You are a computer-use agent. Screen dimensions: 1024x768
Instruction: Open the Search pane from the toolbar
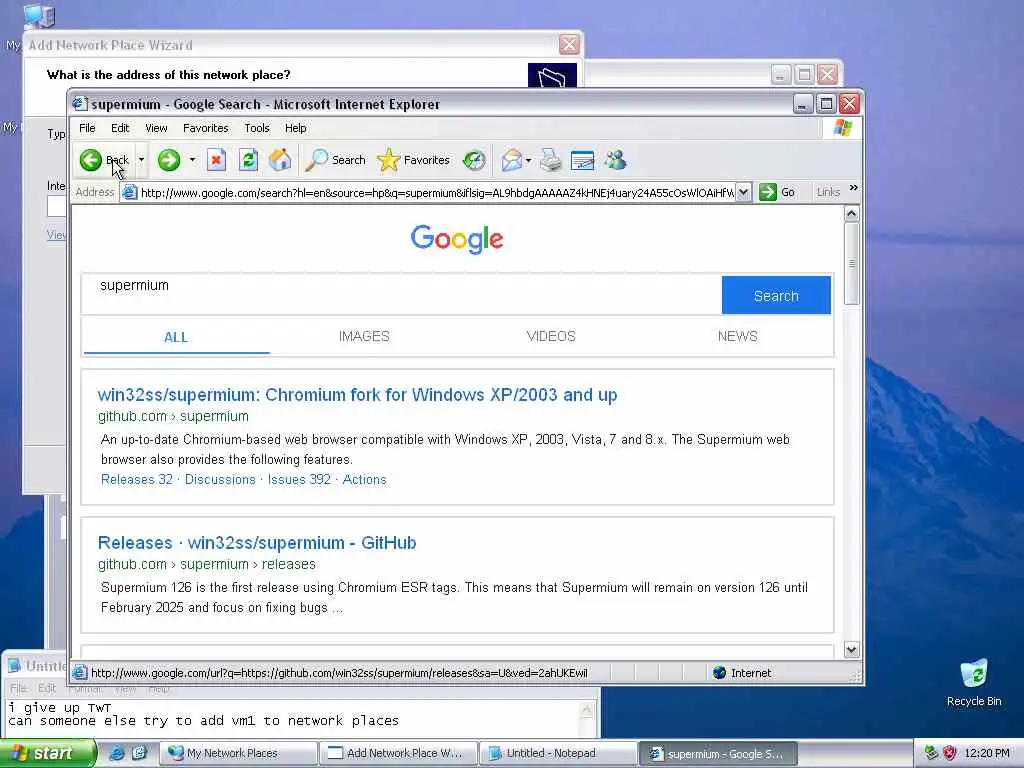[335, 160]
